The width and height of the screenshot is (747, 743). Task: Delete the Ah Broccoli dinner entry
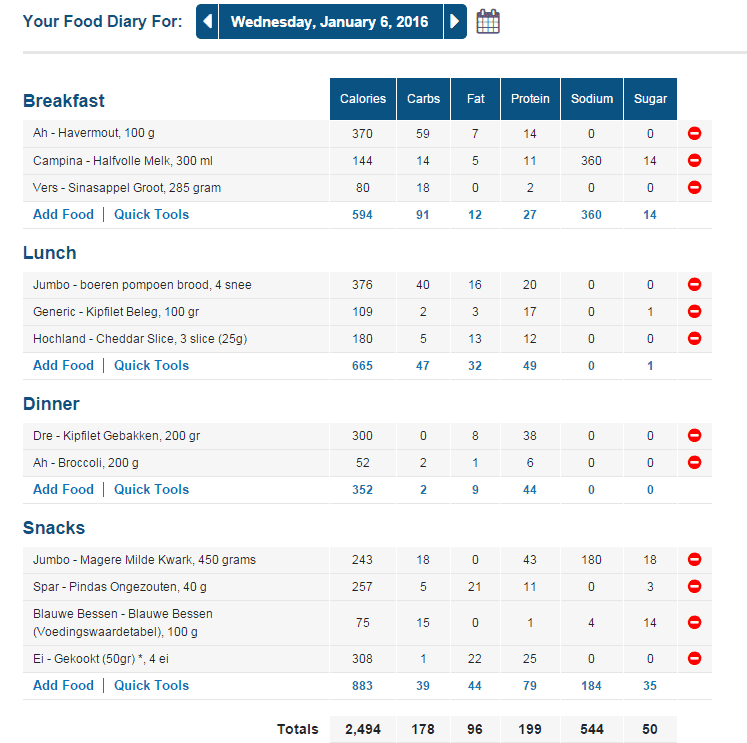click(x=694, y=463)
